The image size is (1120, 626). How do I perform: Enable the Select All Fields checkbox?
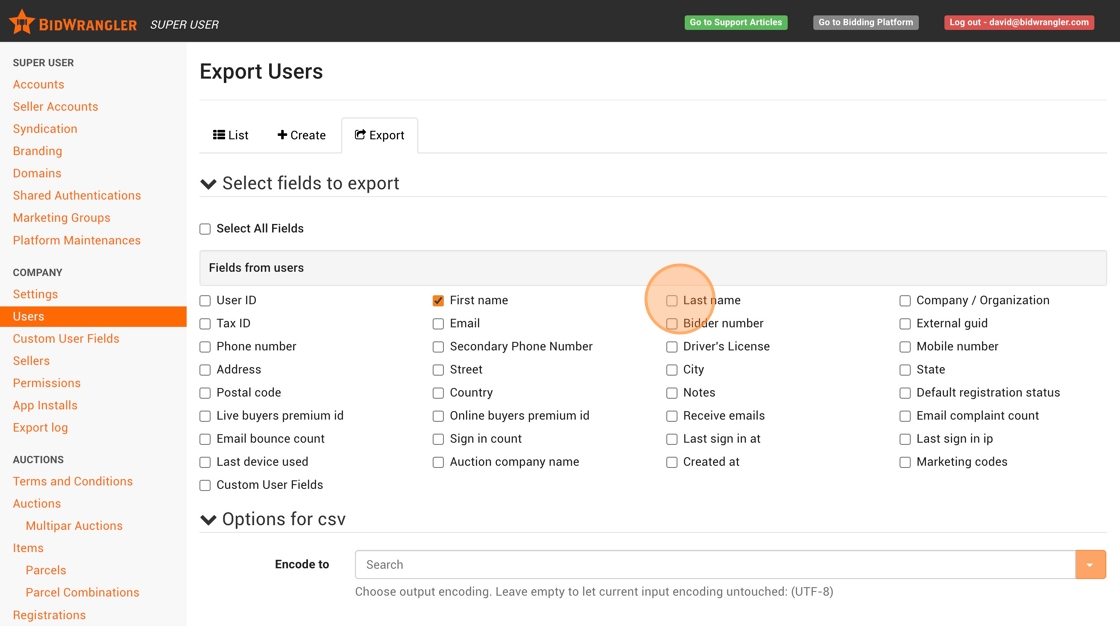click(205, 229)
